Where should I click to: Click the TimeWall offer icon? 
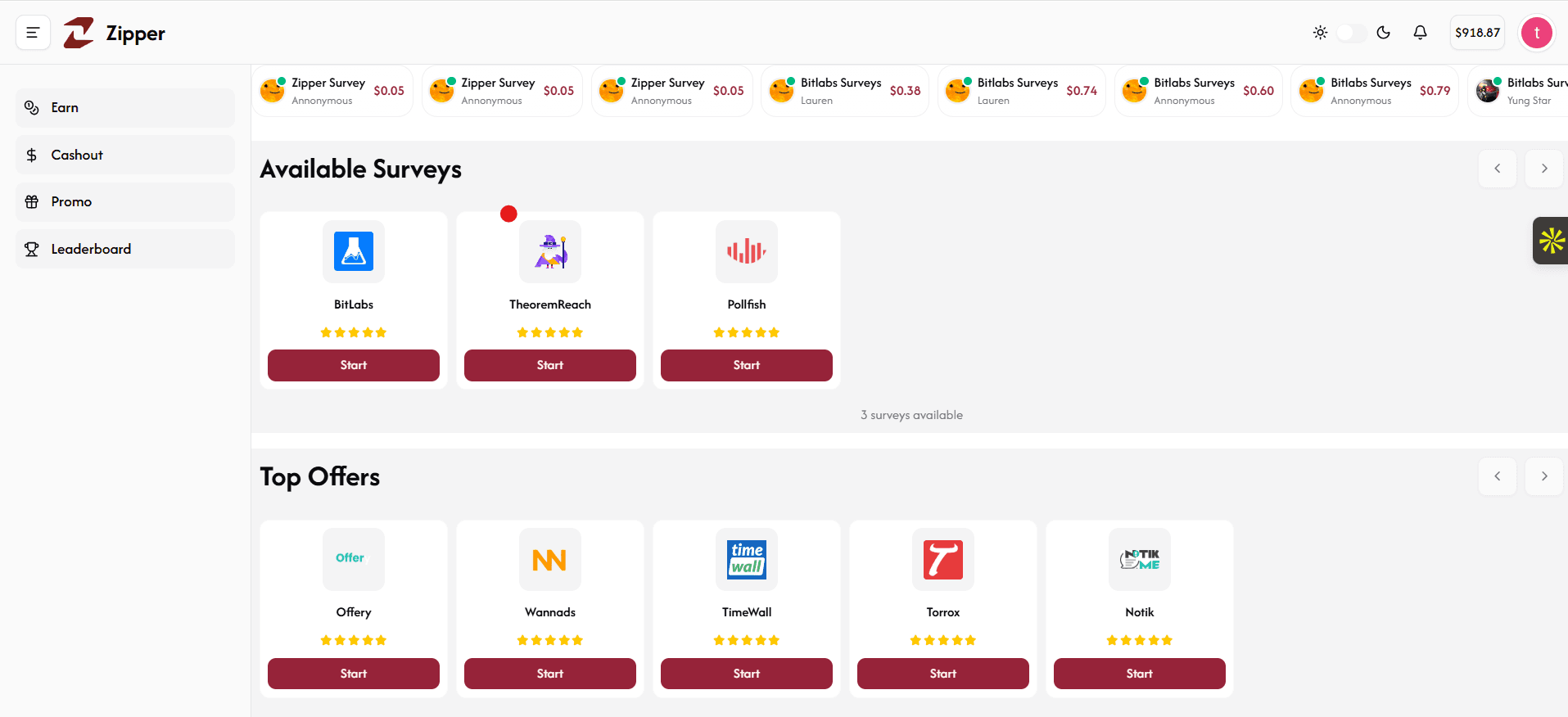[x=746, y=560]
